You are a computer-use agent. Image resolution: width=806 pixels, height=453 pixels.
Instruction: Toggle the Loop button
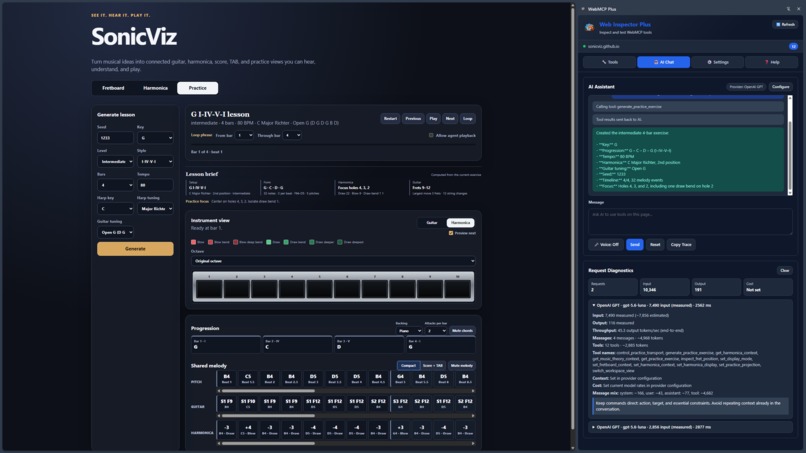click(468, 119)
